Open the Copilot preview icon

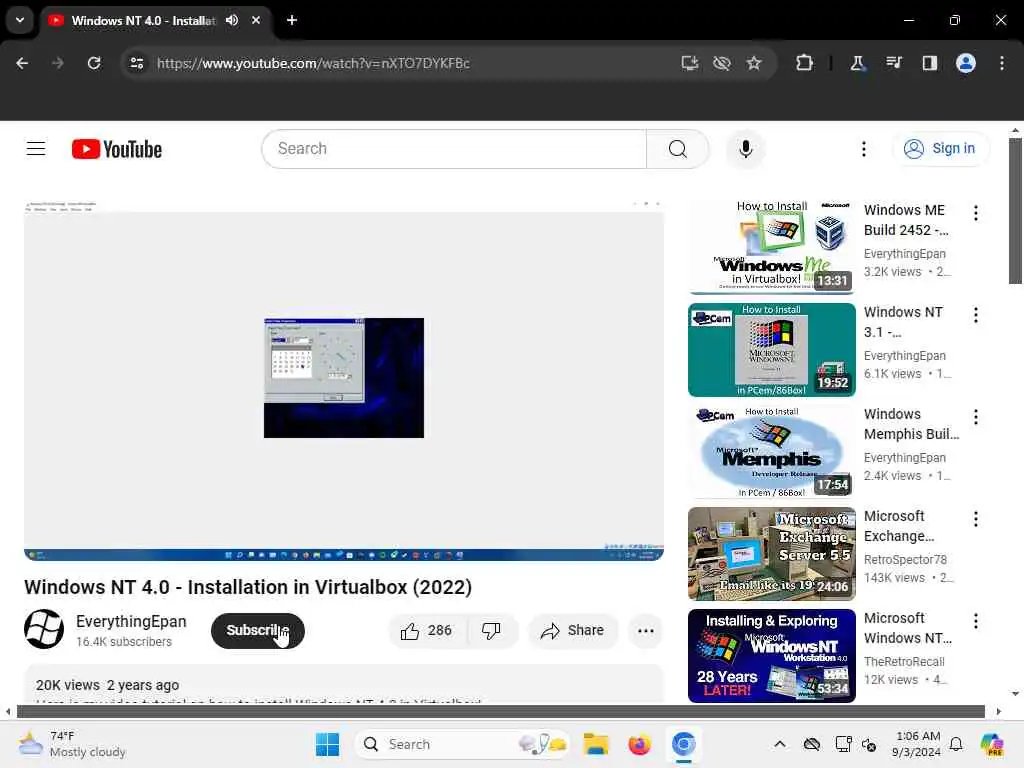pos(992,744)
